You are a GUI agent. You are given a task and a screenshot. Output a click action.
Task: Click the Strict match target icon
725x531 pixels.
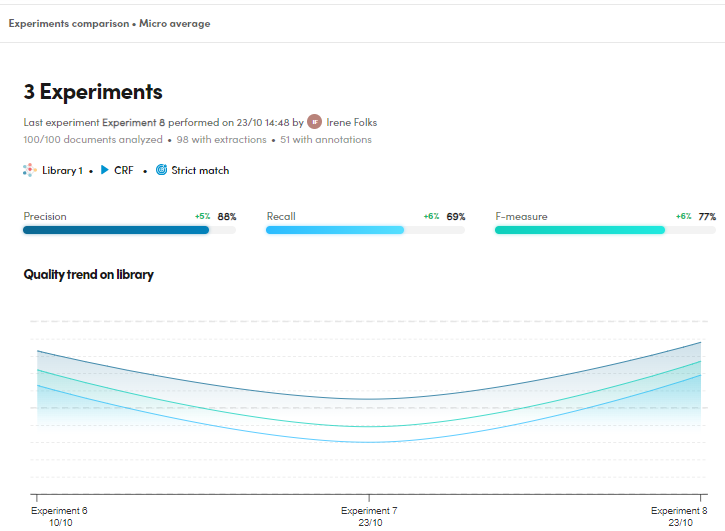161,170
